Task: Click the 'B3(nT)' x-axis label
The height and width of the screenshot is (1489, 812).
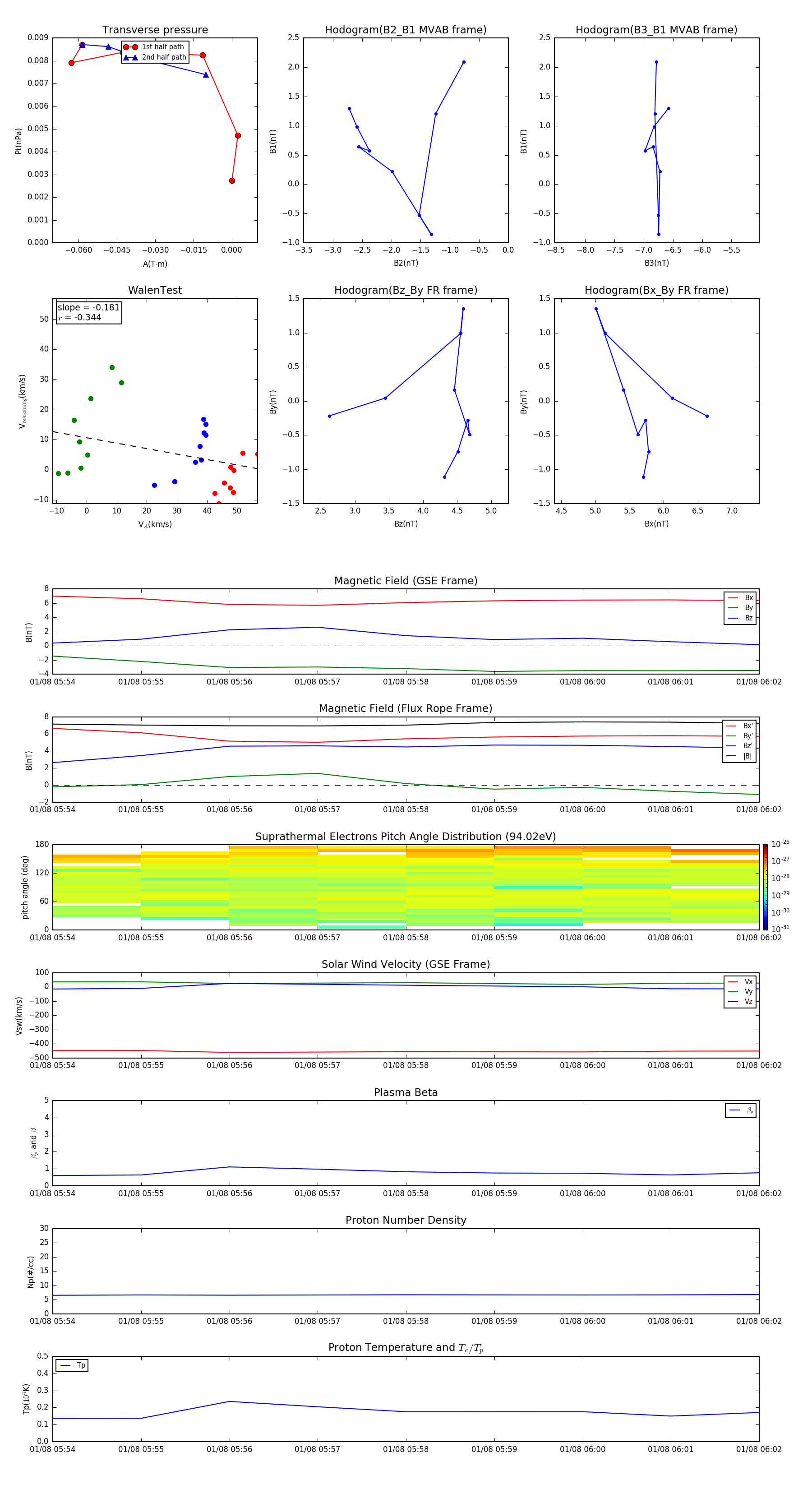Action: coord(656,263)
